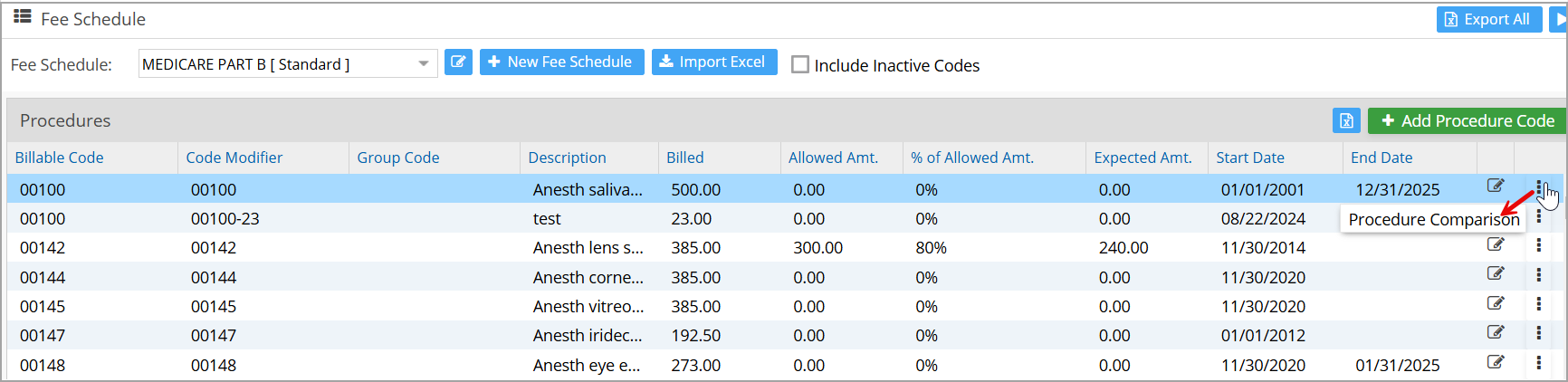Click three-dot menu for code 00147 row
The height and width of the screenshot is (382, 1568).
(1538, 334)
